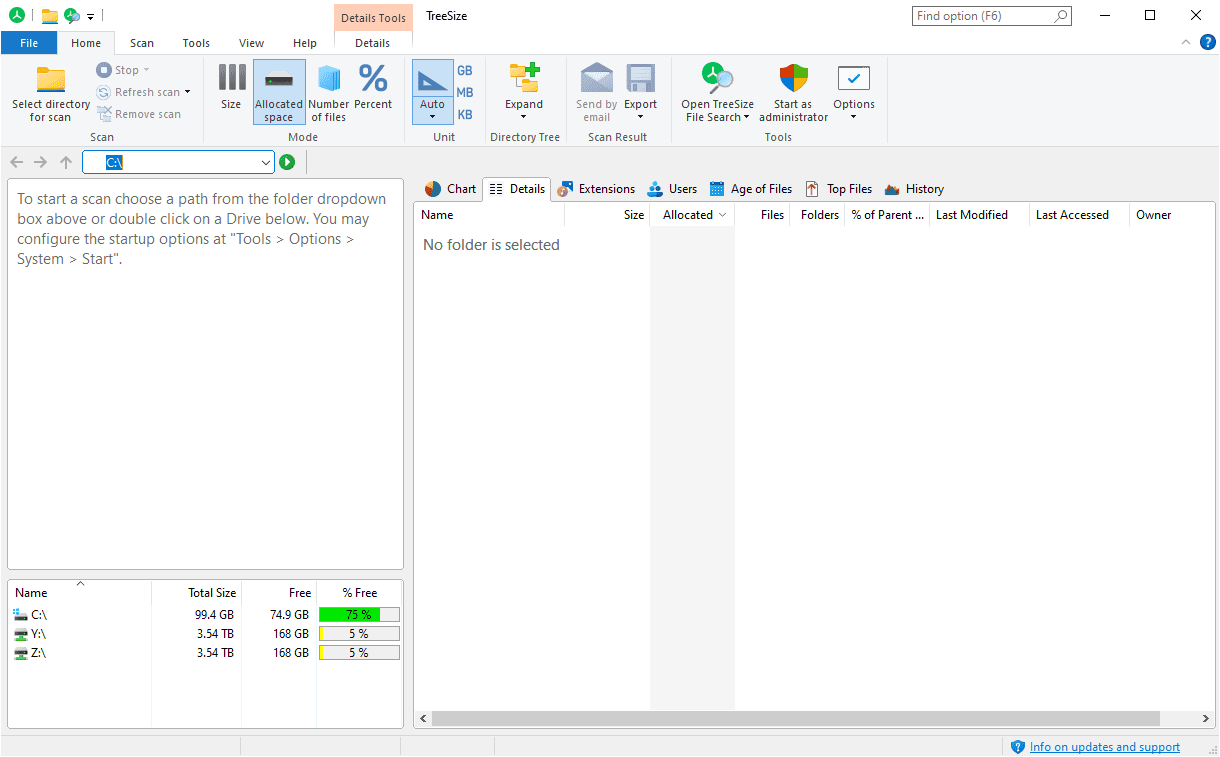Toggle Allocated space mode
Screen dimensions: 1220x757
(279, 91)
